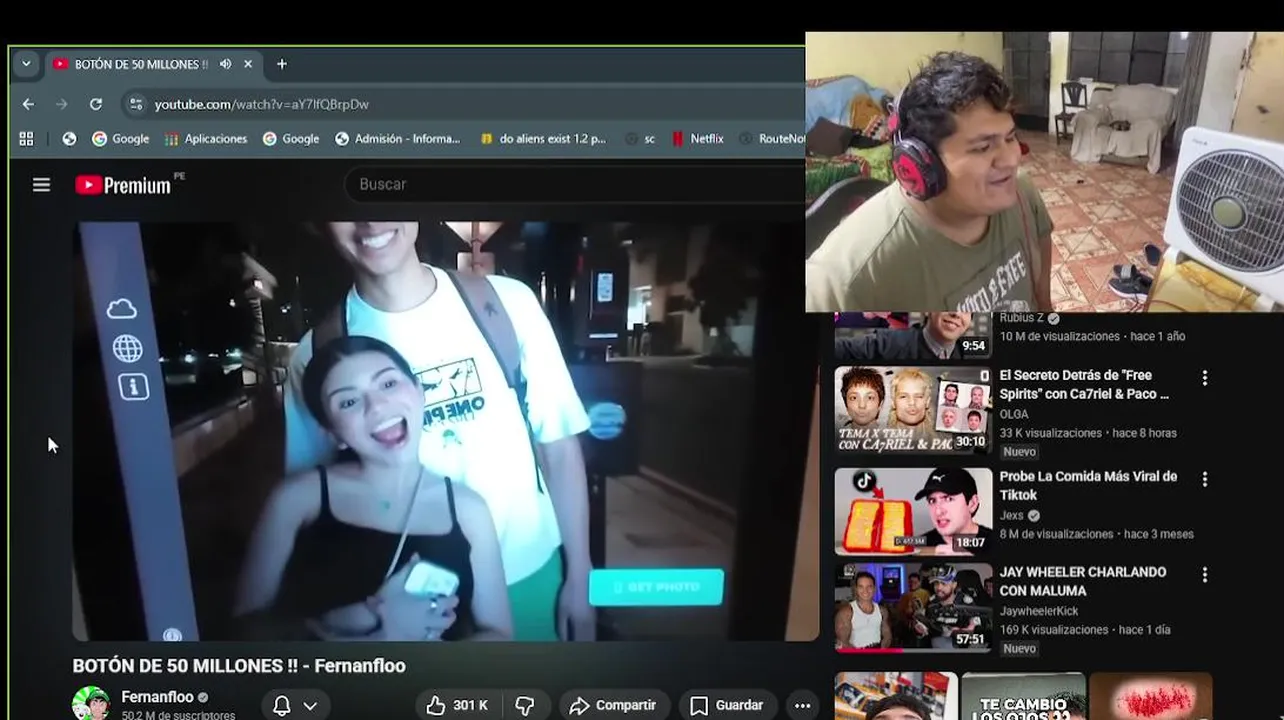The height and width of the screenshot is (720, 1284).
Task: Open the Aplicaciones bookmark
Action: pos(206,139)
